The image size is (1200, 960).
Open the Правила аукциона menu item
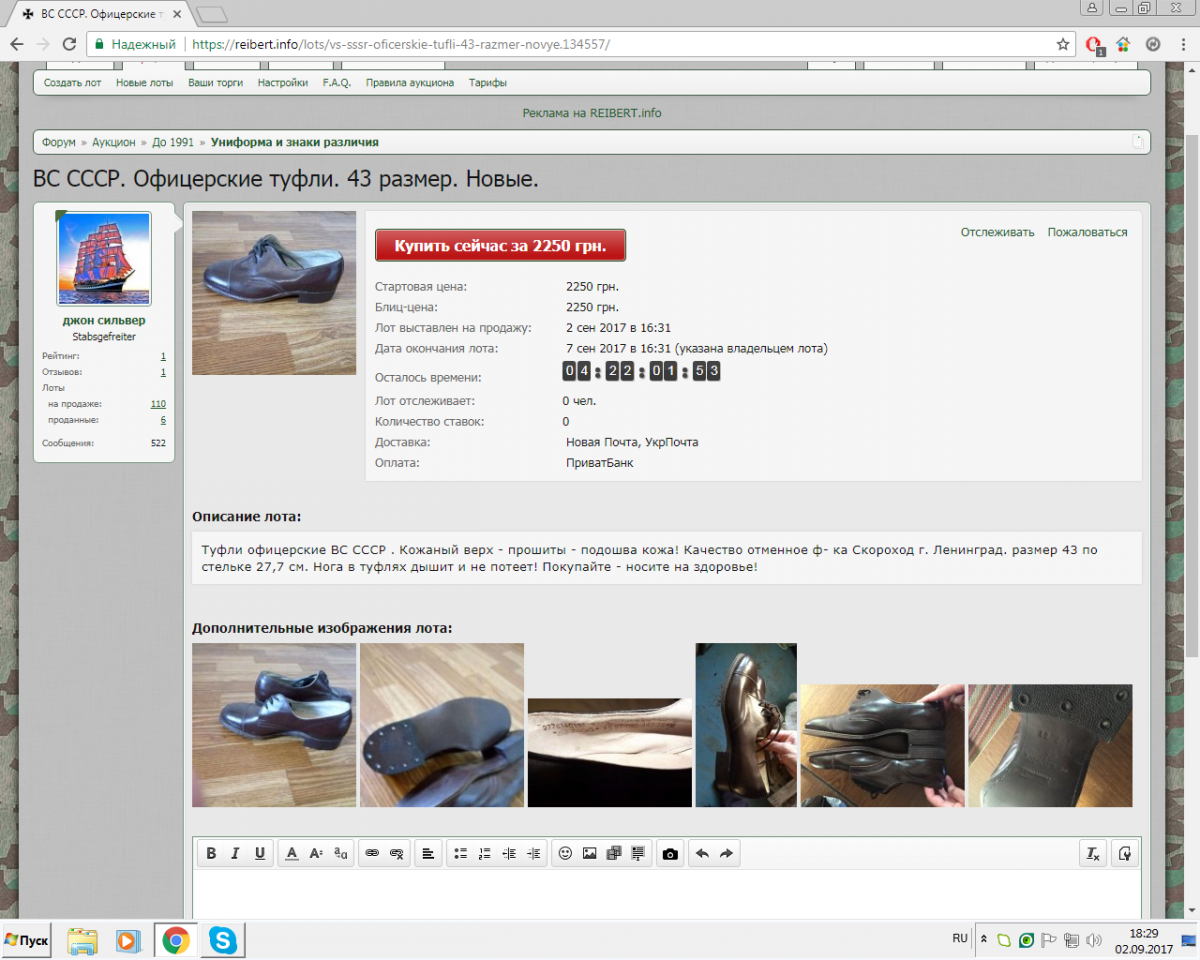click(409, 83)
